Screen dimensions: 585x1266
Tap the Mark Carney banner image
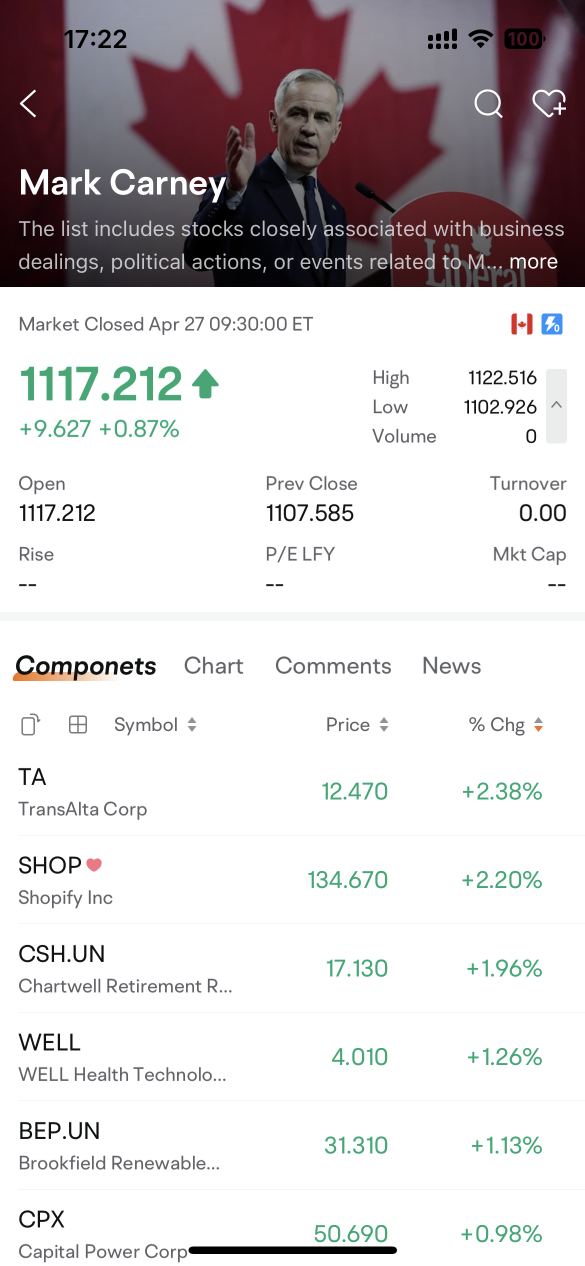[x=292, y=143]
